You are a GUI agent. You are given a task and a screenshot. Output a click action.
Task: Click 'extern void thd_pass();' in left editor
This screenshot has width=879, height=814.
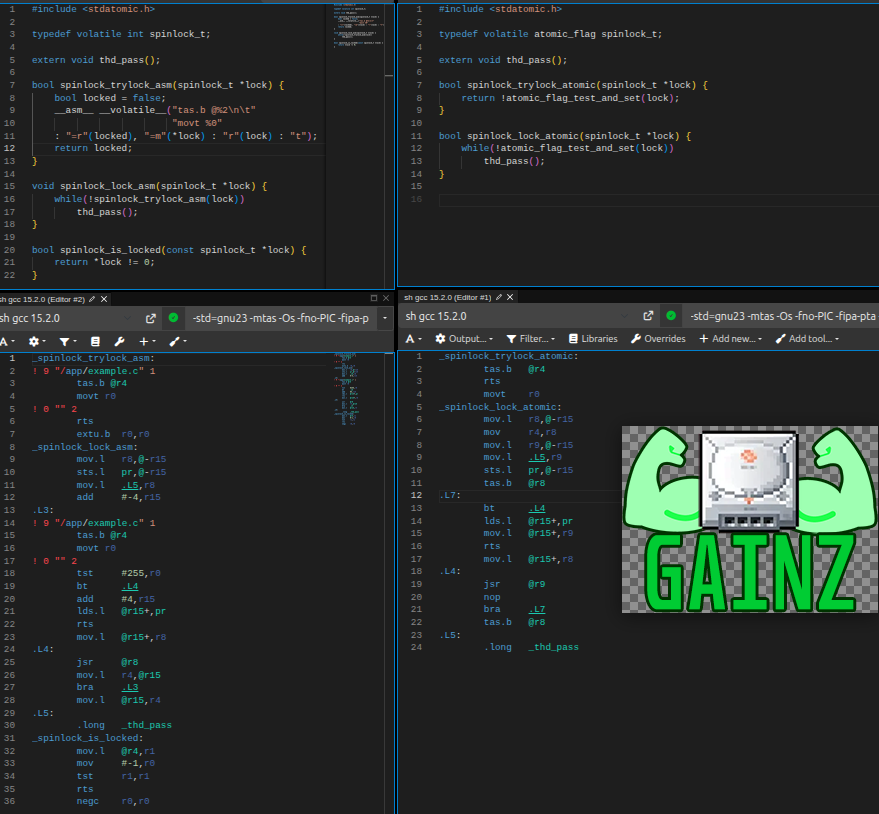click(96, 60)
